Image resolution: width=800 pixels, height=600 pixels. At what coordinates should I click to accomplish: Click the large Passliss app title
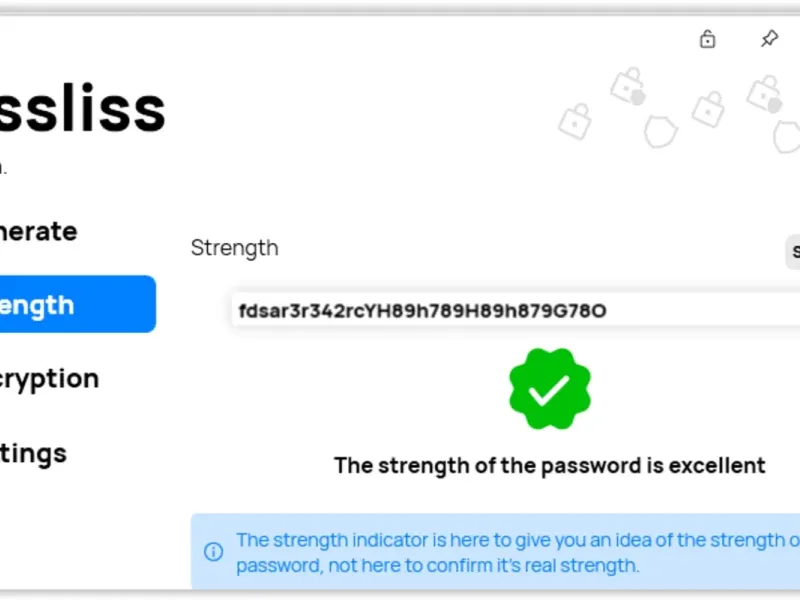pos(83,109)
